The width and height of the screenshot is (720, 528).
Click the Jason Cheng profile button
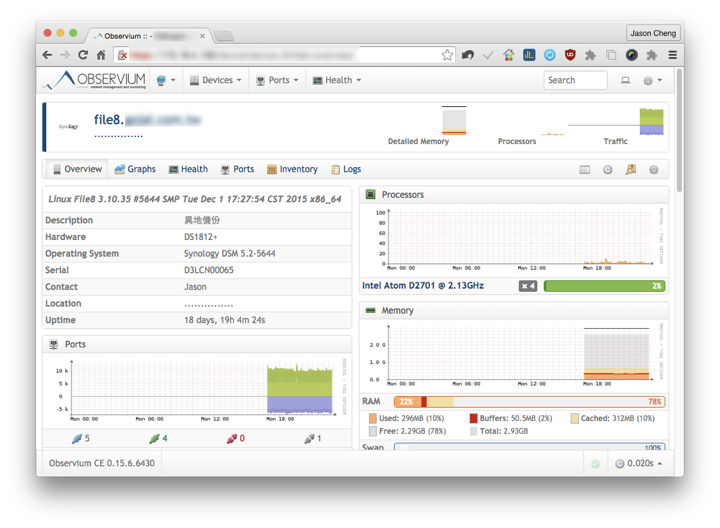coord(652,33)
